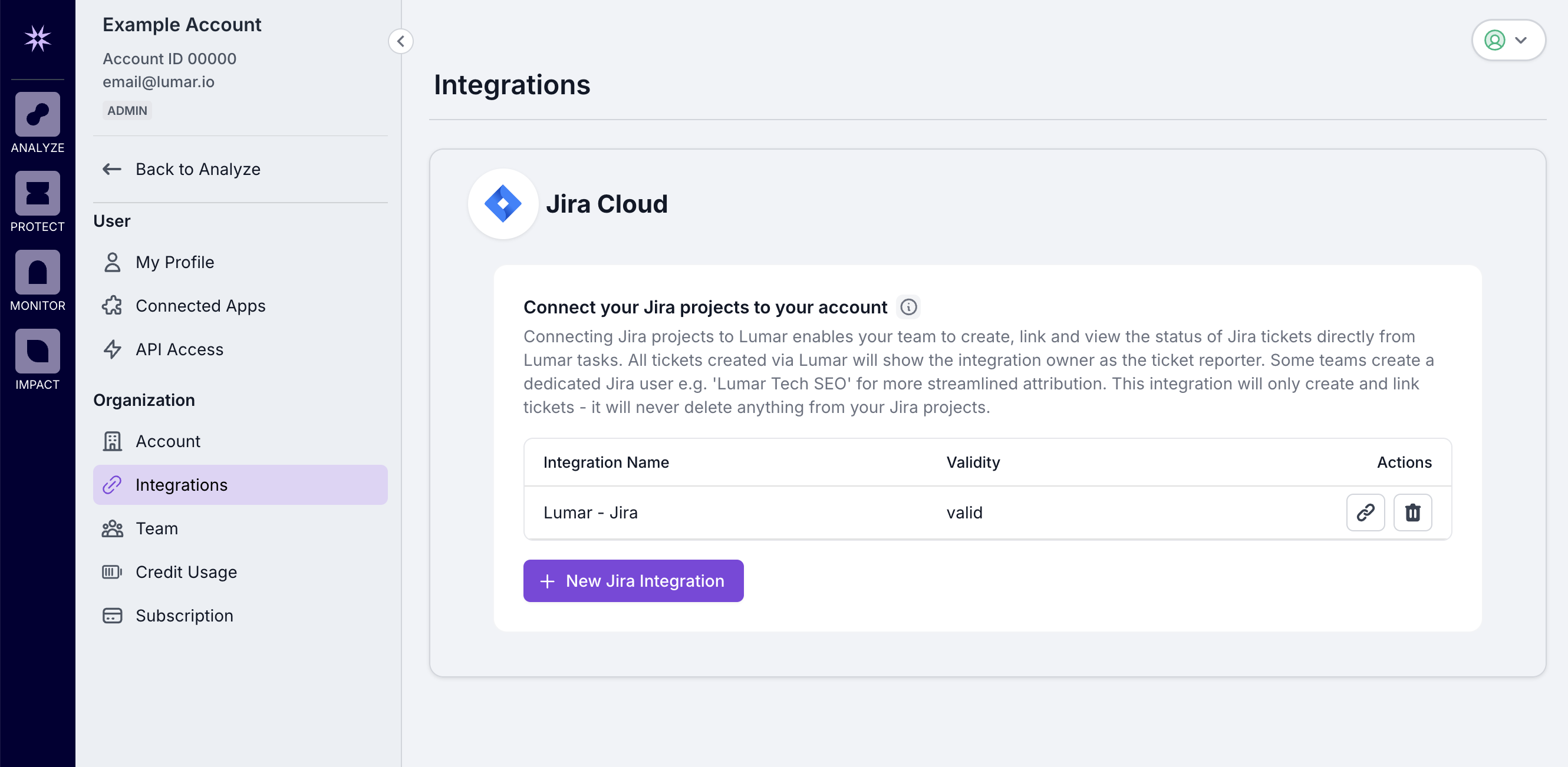Select Team in Organization menu
Viewport: 1568px width, 767px height.
click(x=156, y=528)
